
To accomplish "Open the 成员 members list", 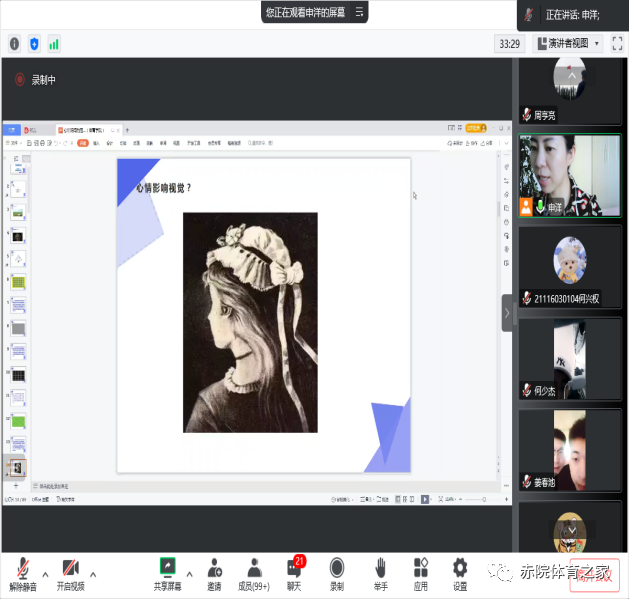I will (x=254, y=572).
